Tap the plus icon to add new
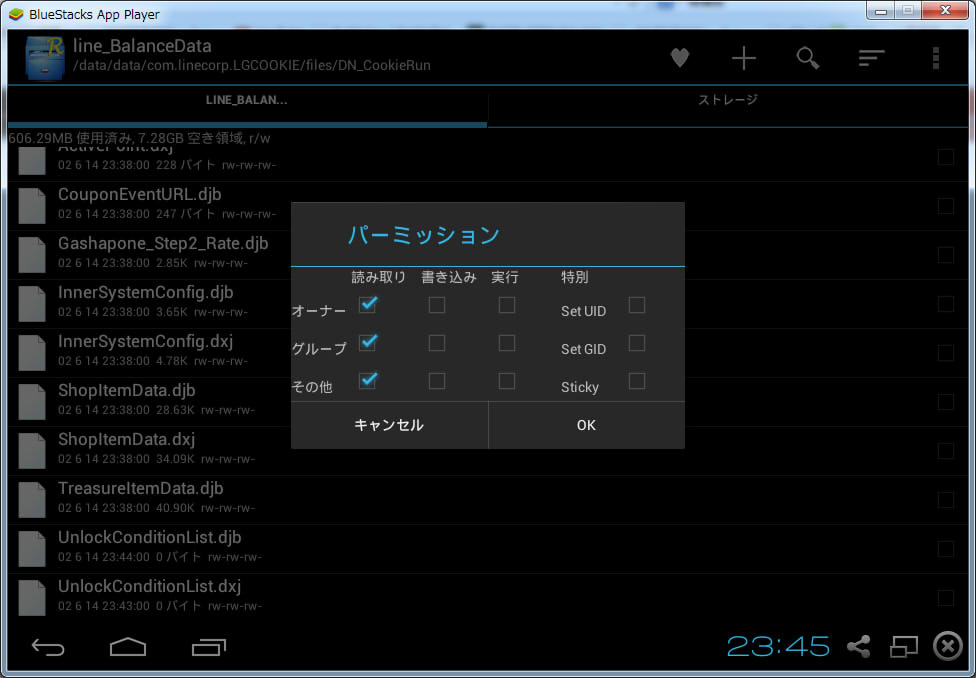976x678 pixels. (x=743, y=59)
